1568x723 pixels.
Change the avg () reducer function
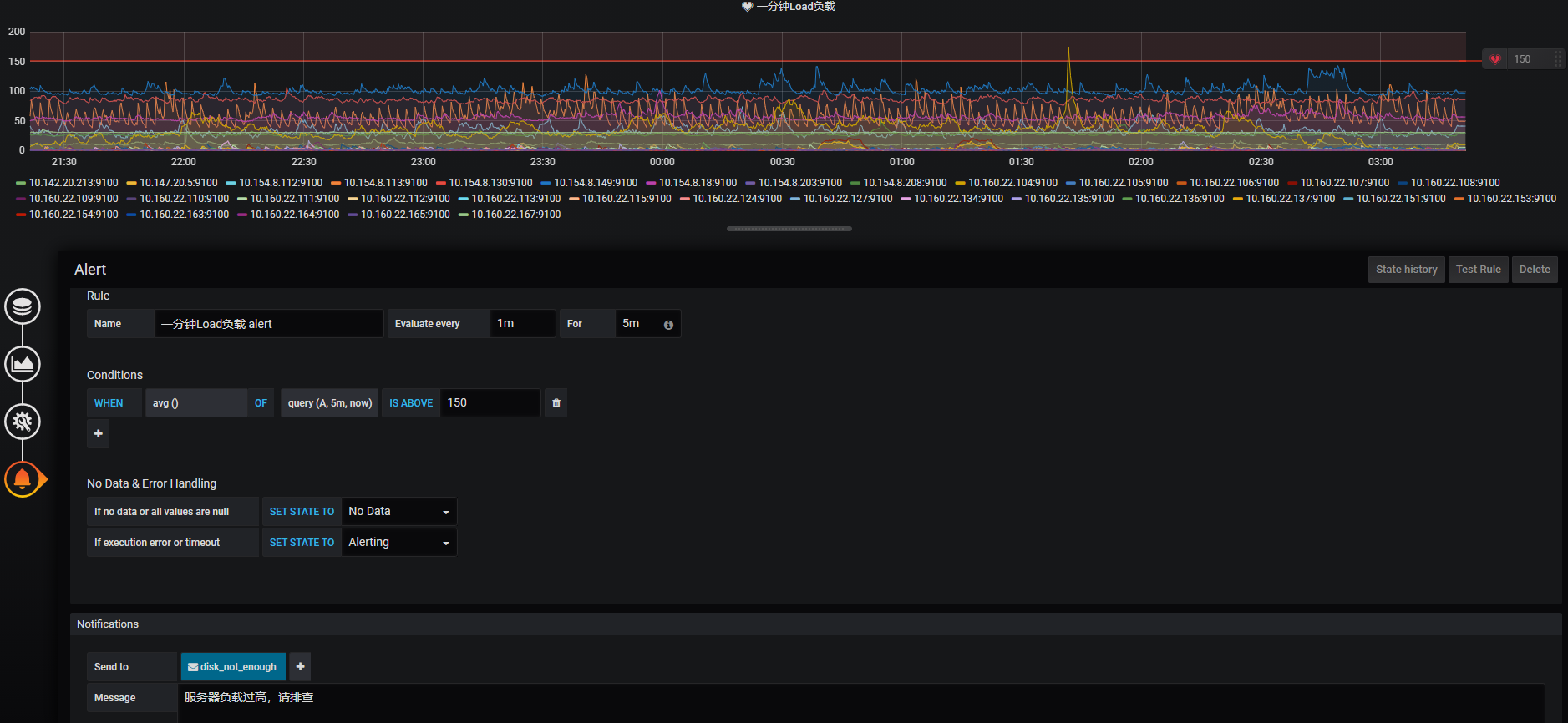[x=196, y=403]
